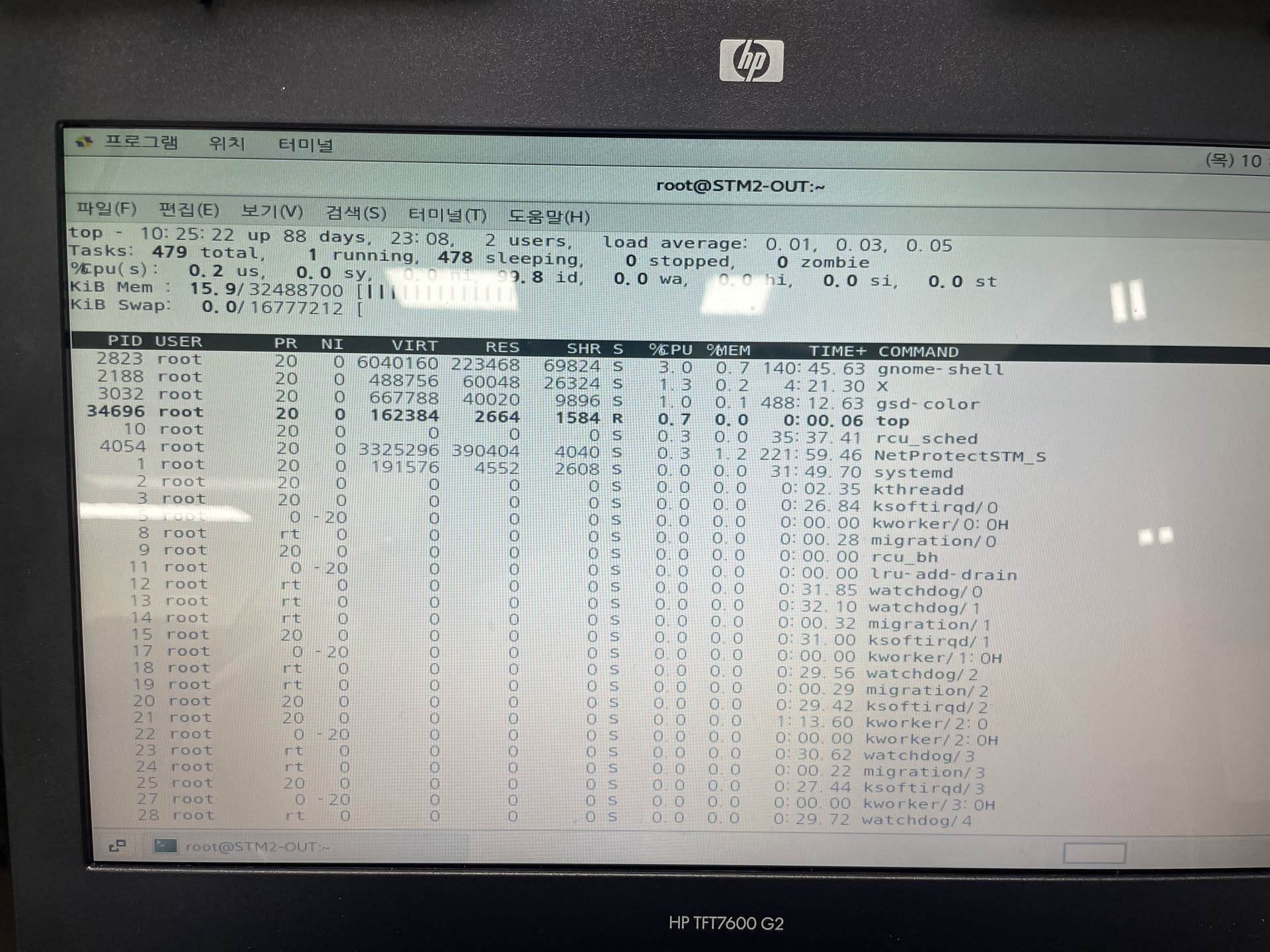The width and height of the screenshot is (1270, 952).
Task: Open the 편집(E) edit menu
Action: click(x=189, y=210)
